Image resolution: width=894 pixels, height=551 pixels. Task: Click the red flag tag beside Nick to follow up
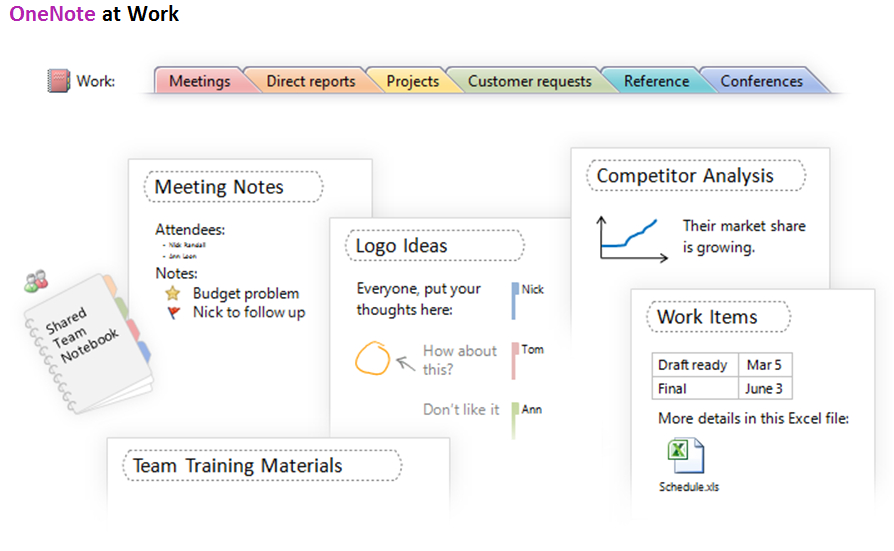173,313
